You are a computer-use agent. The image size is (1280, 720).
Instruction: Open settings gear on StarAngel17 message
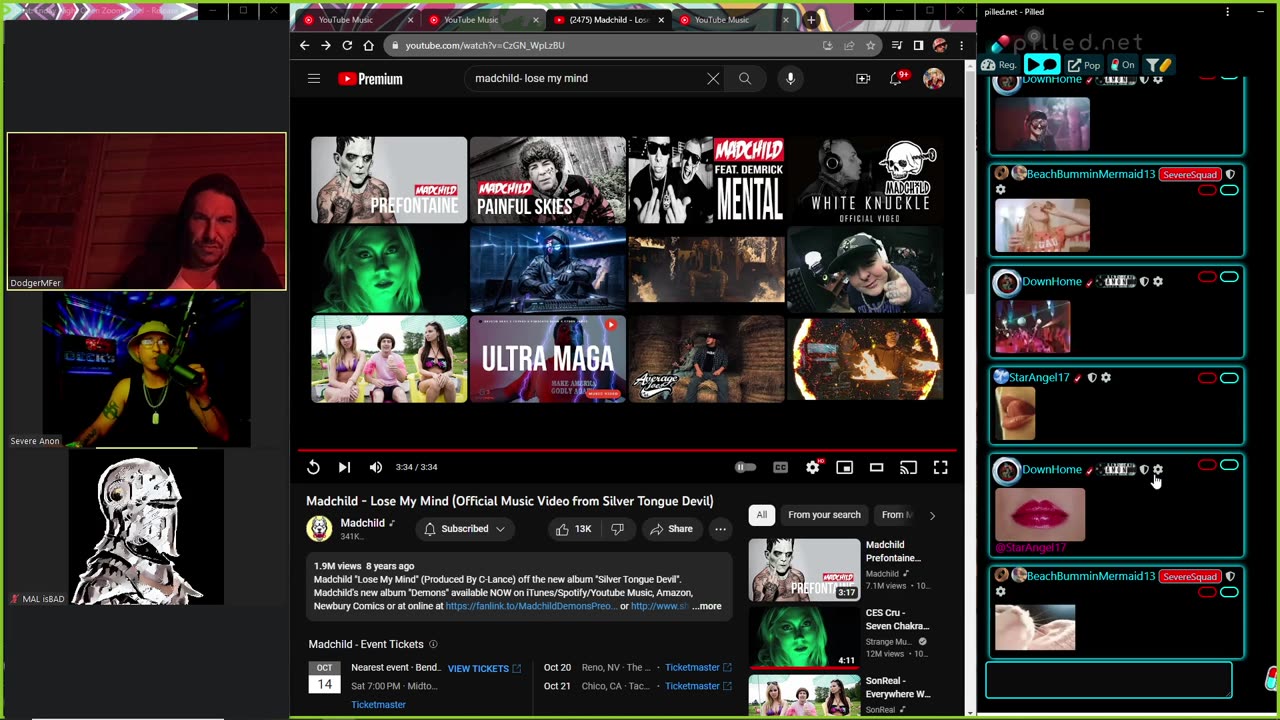1106,378
